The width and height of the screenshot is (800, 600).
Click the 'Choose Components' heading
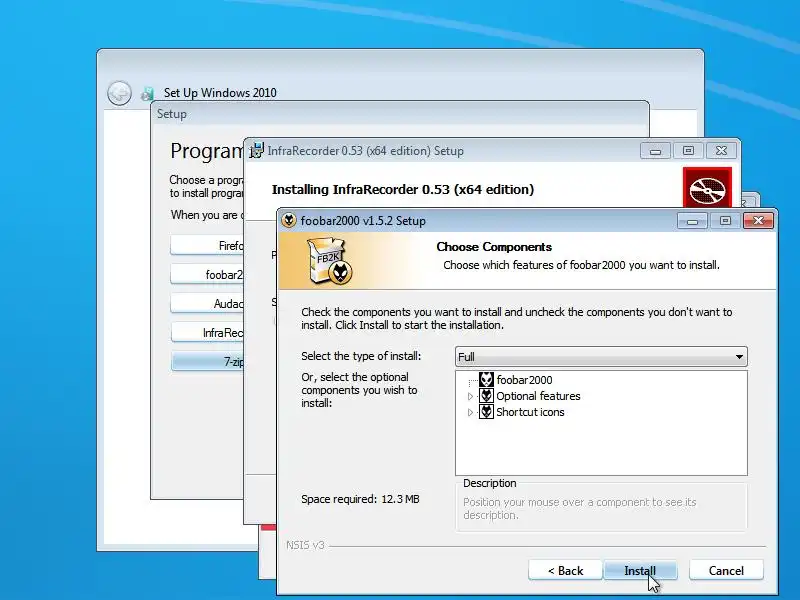click(x=494, y=247)
